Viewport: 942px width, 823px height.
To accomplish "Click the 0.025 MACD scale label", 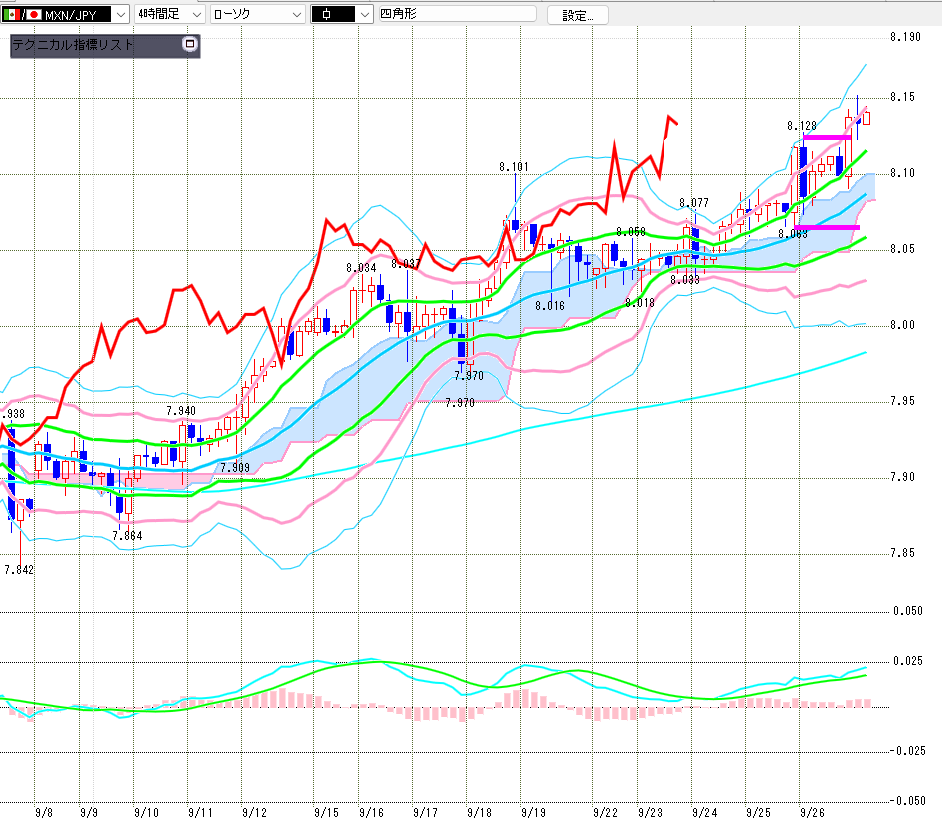I will pyautogui.click(x=908, y=661).
